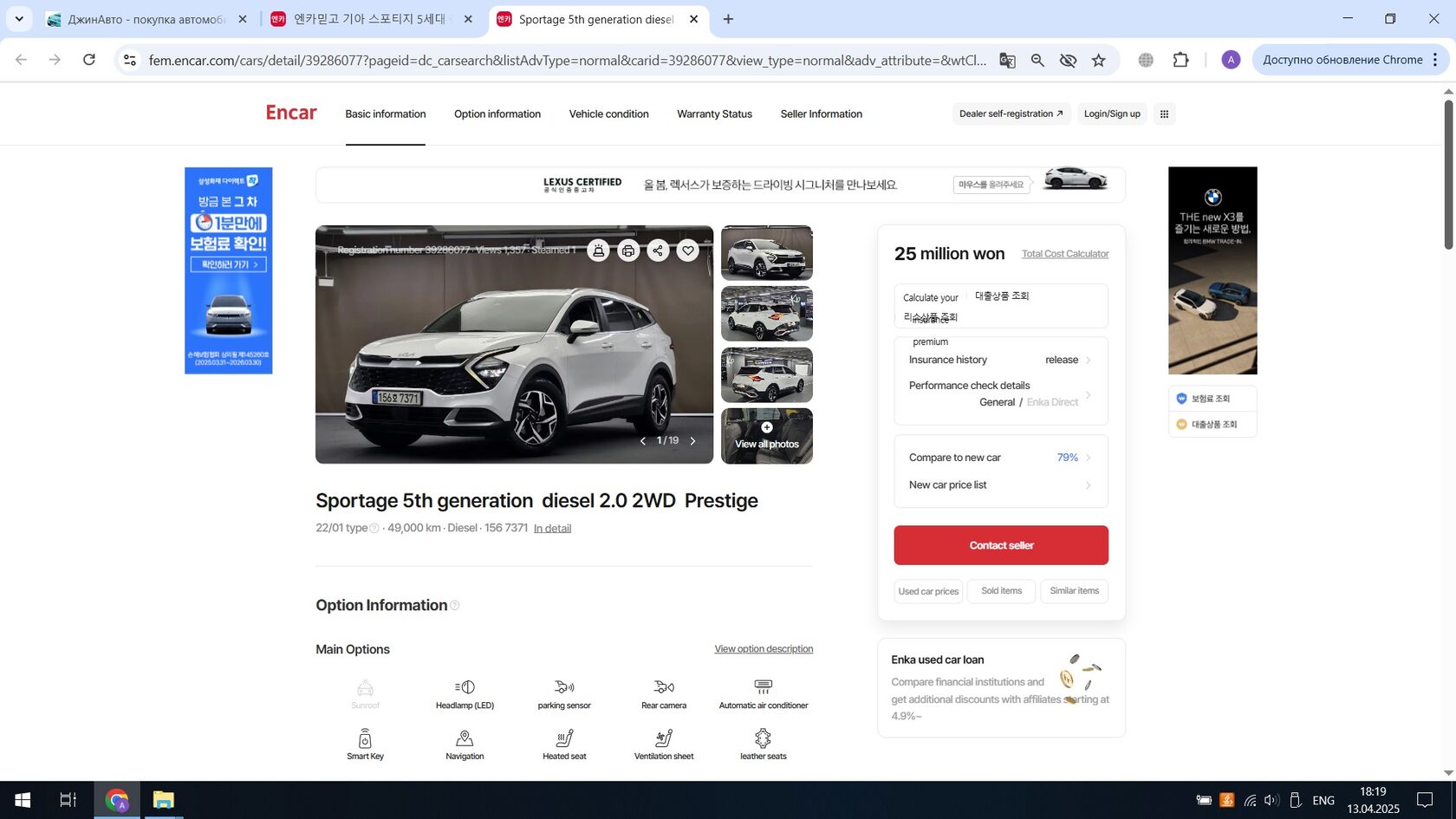Open Chrome tab search dropdown
The height and width of the screenshot is (819, 1456).
point(19,19)
